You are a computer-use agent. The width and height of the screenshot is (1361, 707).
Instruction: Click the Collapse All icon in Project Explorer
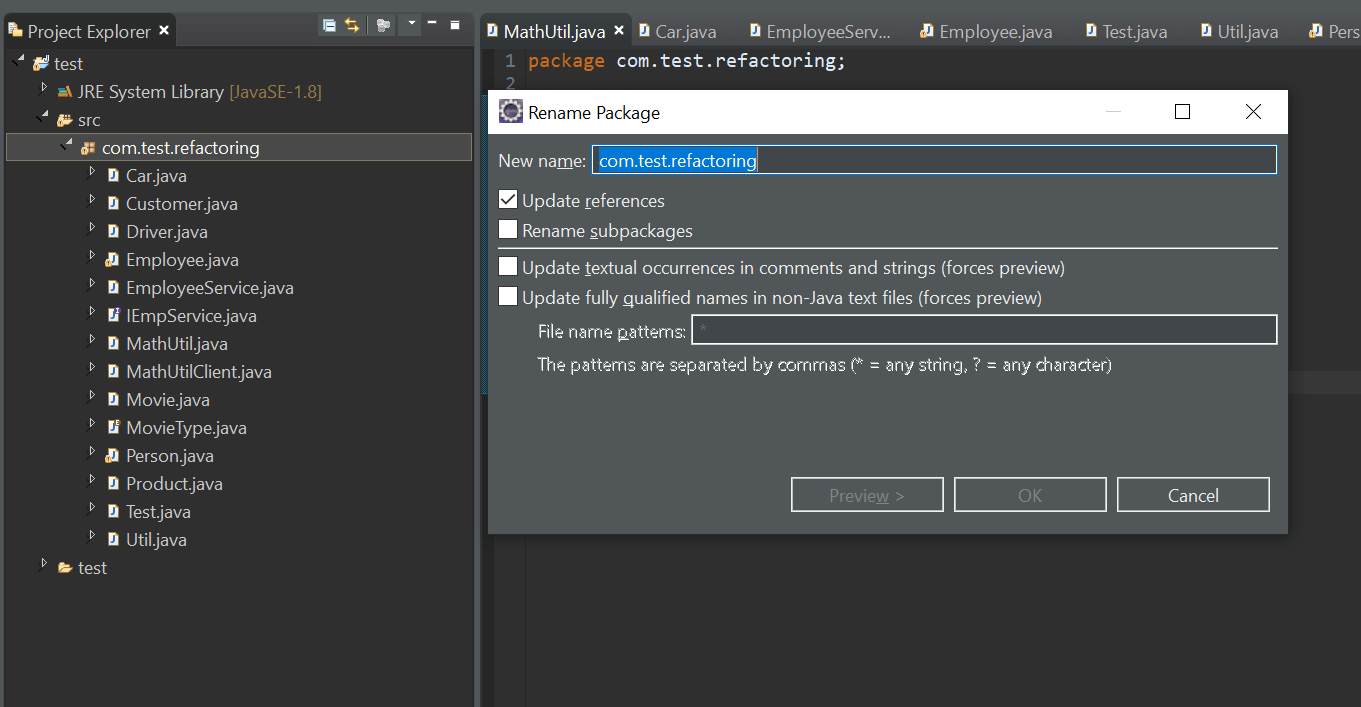point(329,25)
